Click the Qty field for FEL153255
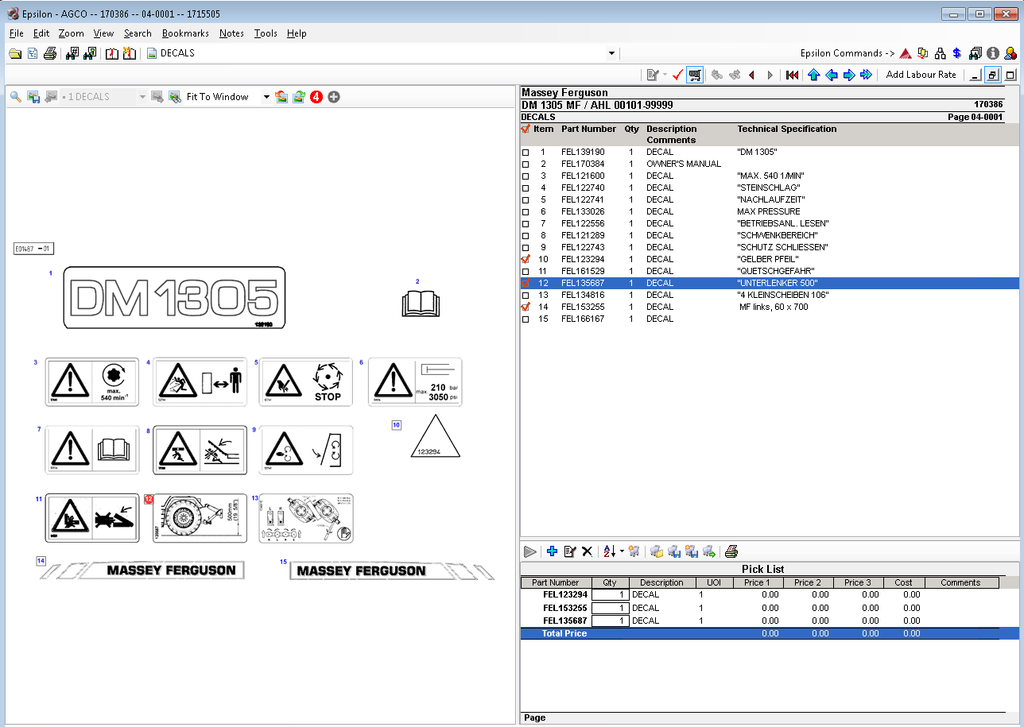The image size is (1024, 727). pyautogui.click(x=609, y=608)
